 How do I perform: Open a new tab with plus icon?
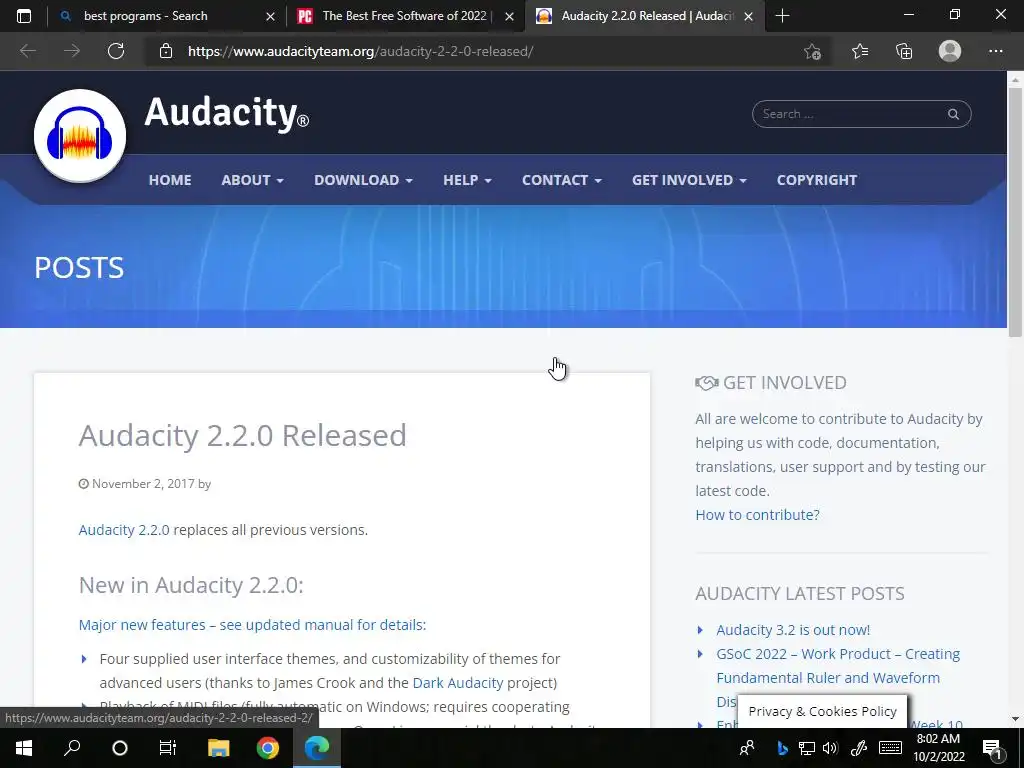point(782,16)
